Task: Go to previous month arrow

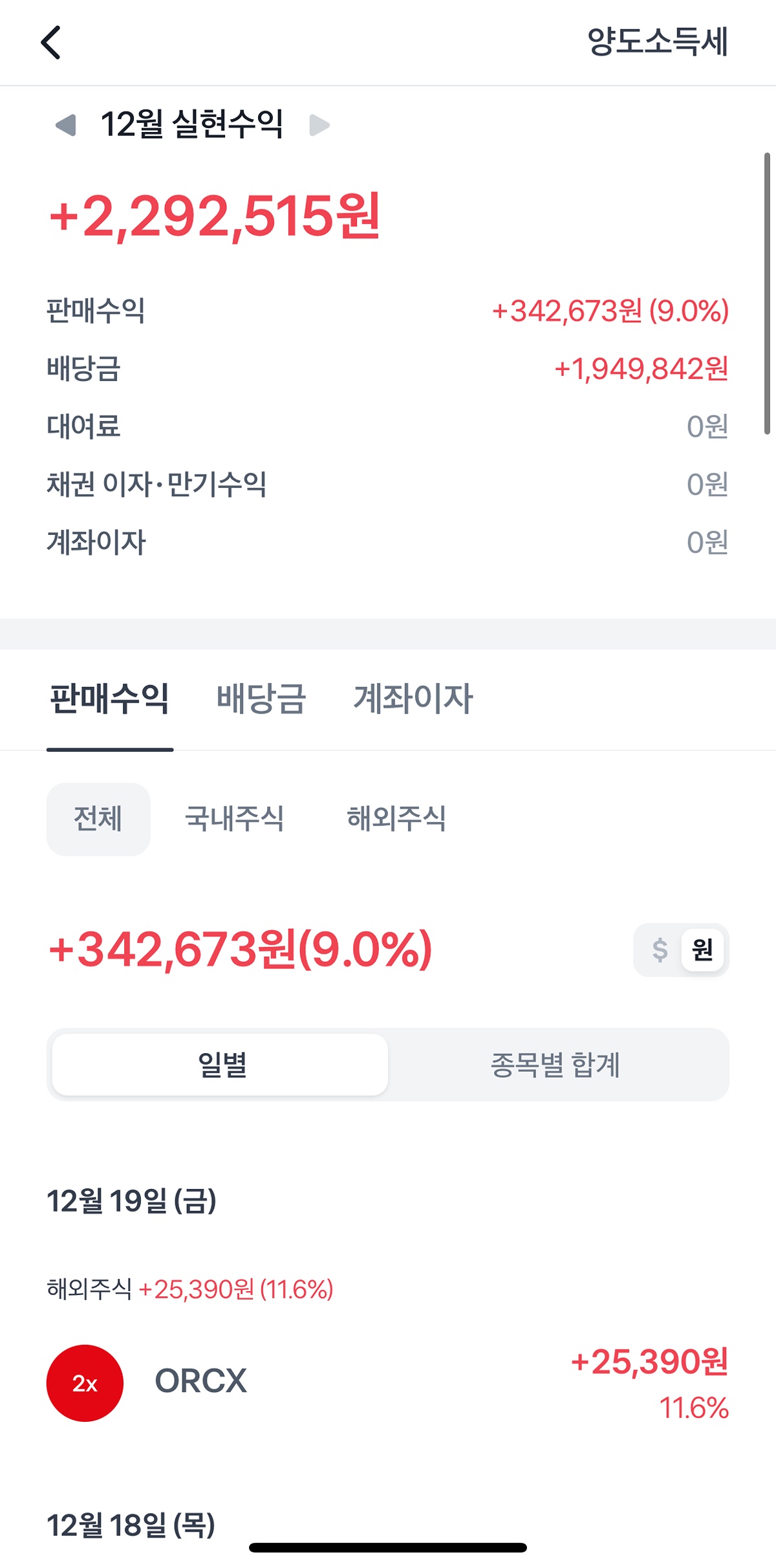Action: [x=66, y=125]
